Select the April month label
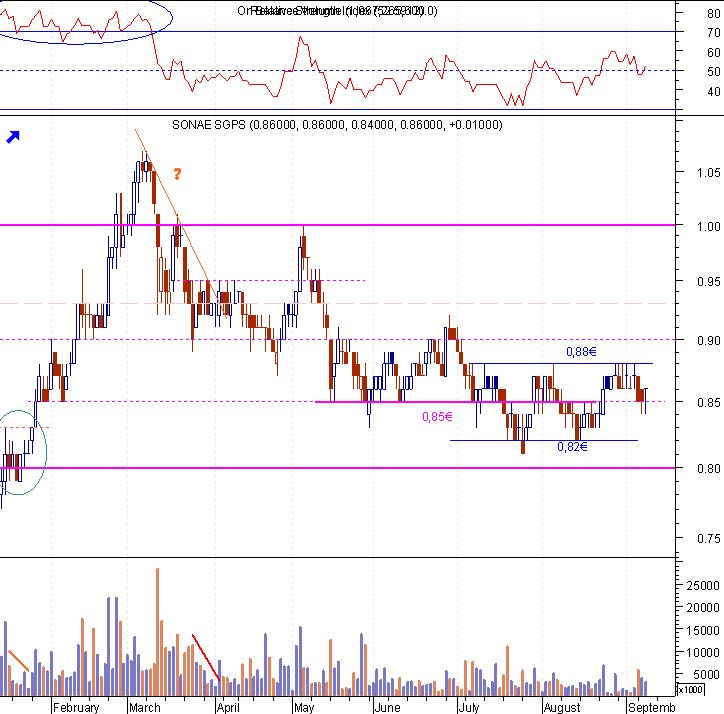 pyautogui.click(x=228, y=708)
